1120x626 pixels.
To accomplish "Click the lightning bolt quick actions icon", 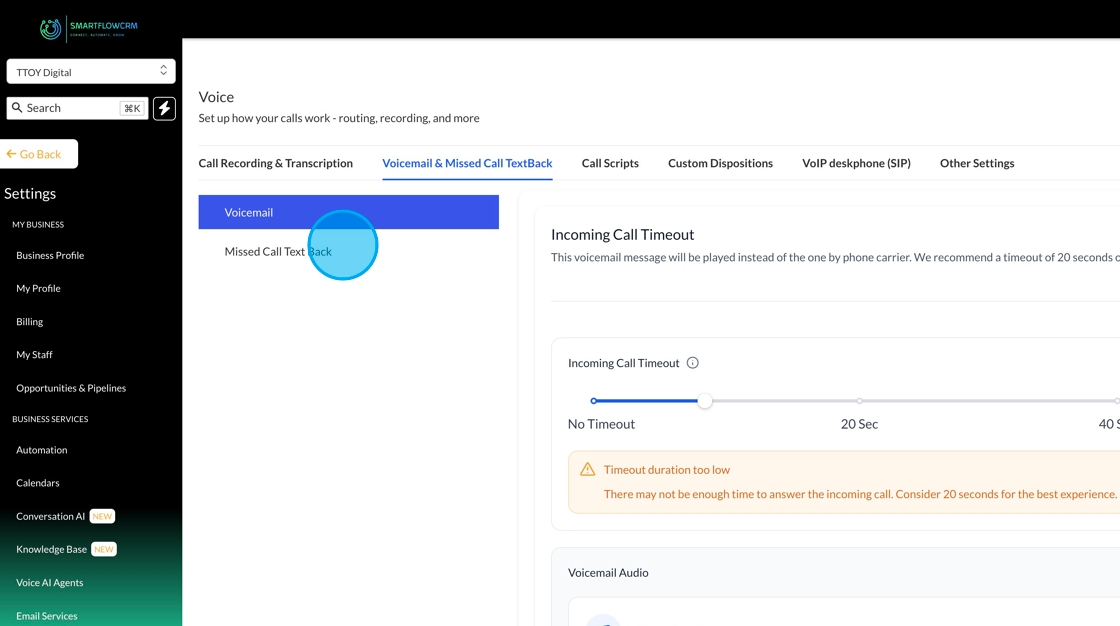I will pyautogui.click(x=164, y=108).
